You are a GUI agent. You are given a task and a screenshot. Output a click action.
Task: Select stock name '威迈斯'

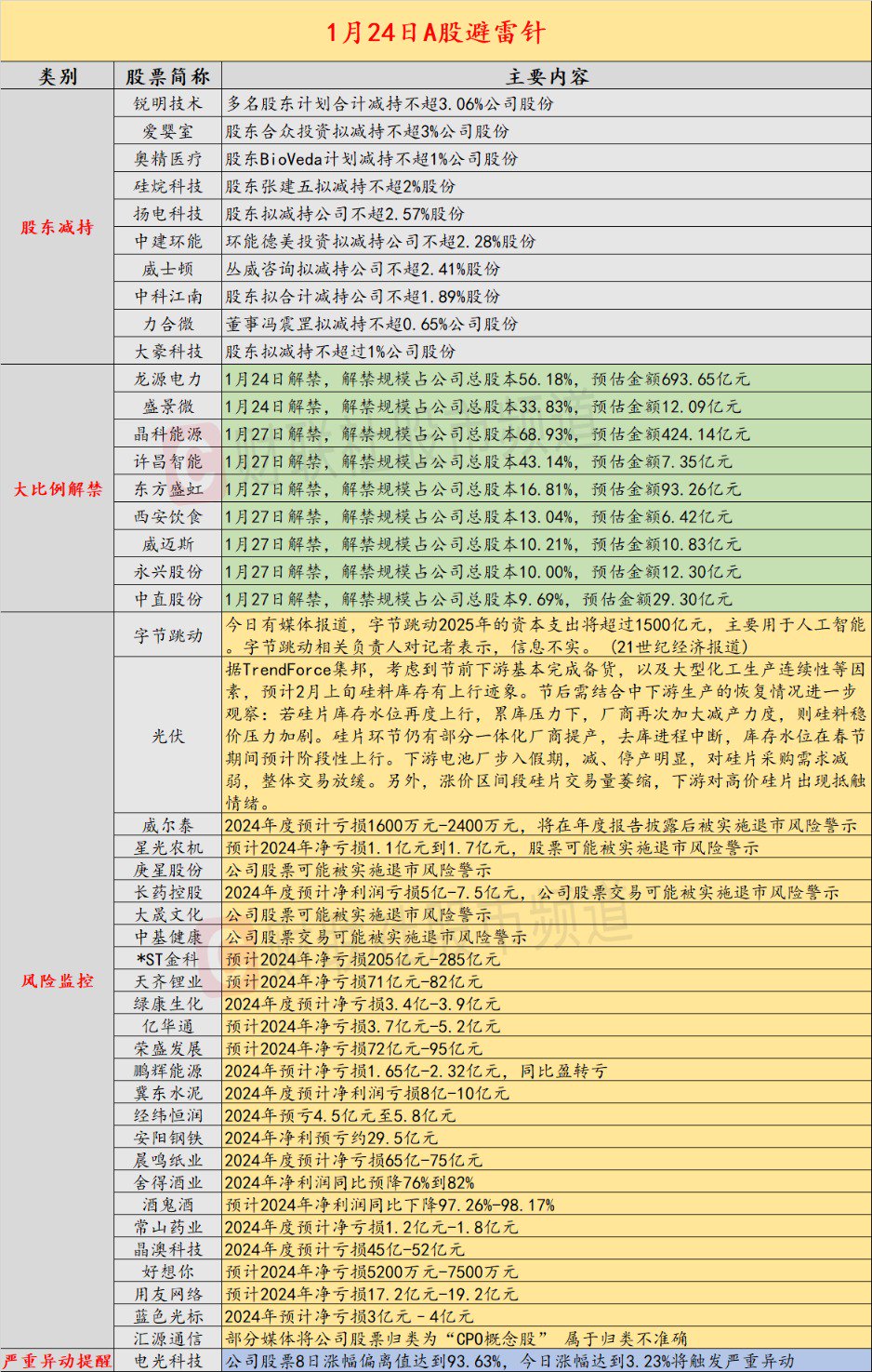tap(168, 543)
